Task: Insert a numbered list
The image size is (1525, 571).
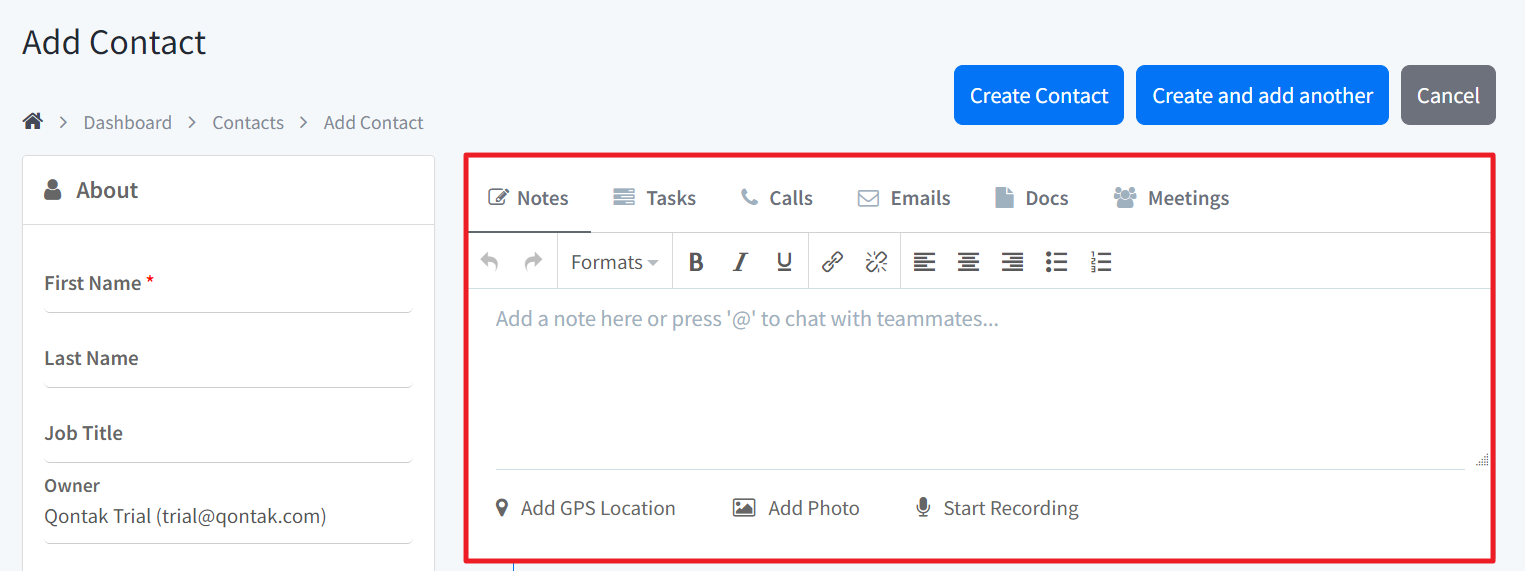Action: pos(1101,262)
